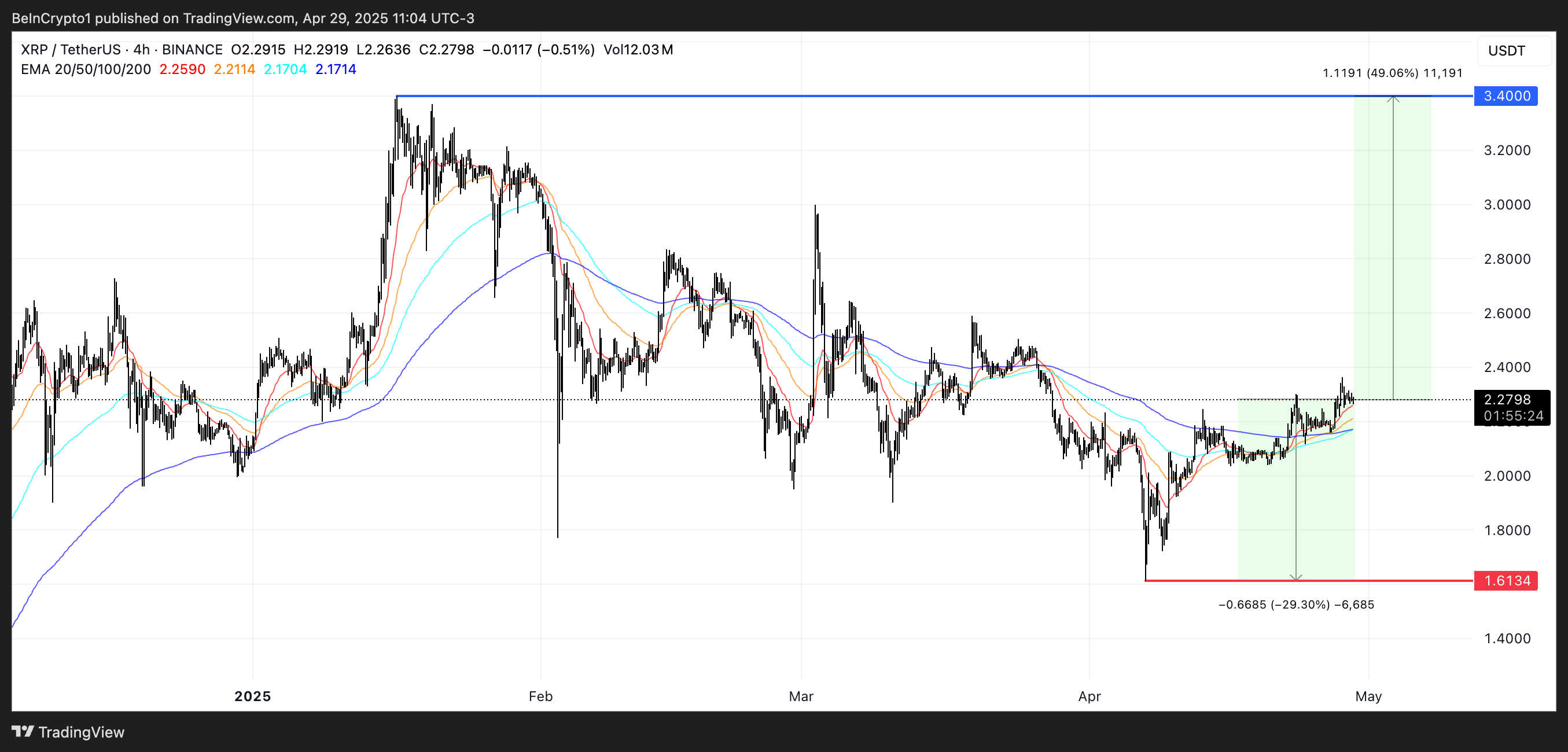Click May on the time axis
Image resolution: width=1568 pixels, height=752 pixels.
click(x=1370, y=696)
